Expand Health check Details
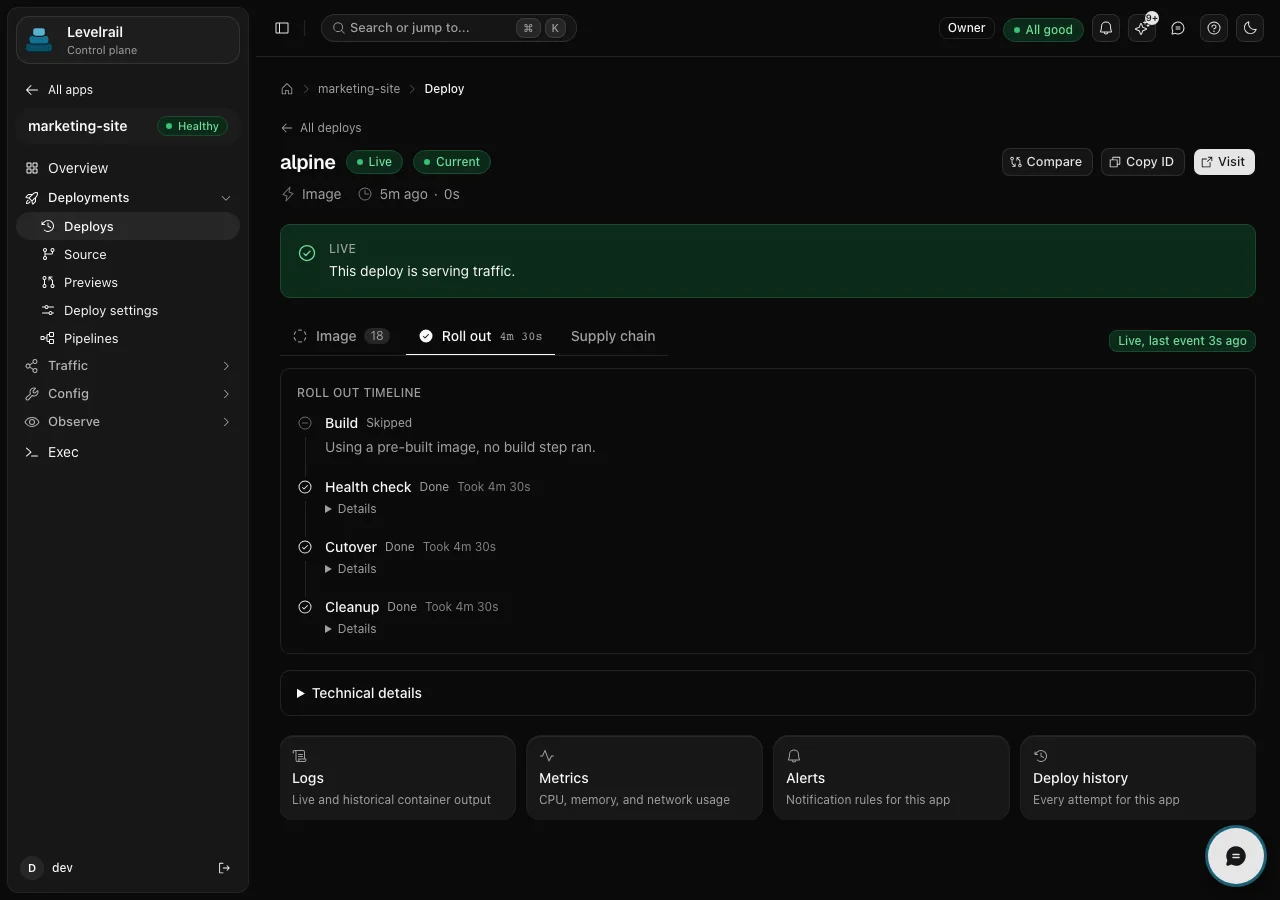 351,509
